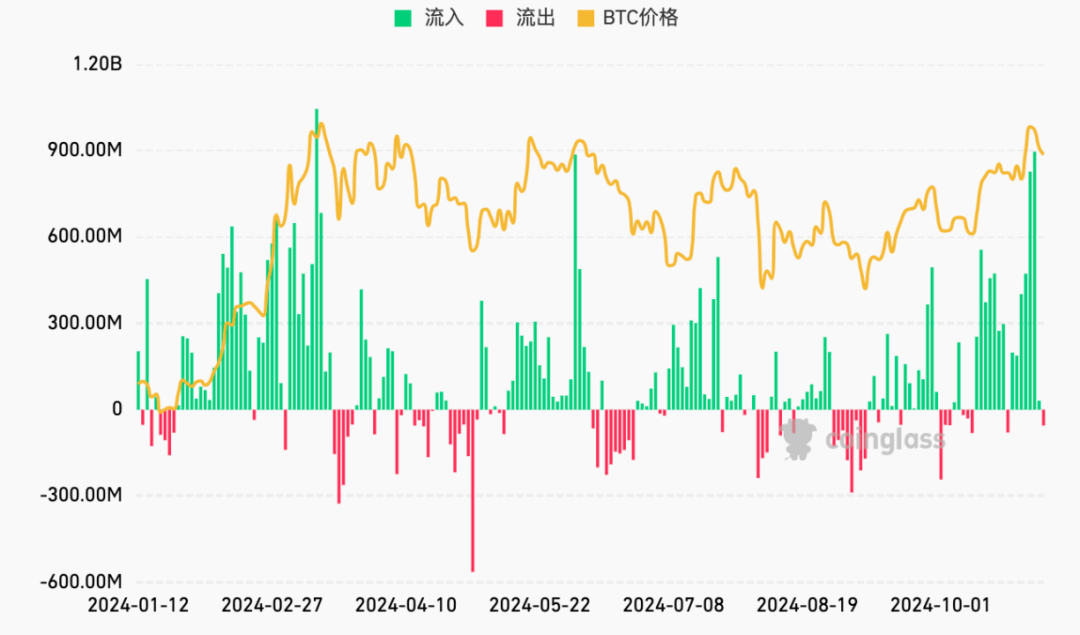Select the tallest green inflow bar above 900M
This screenshot has width=1080, height=635.
[x=317, y=259]
